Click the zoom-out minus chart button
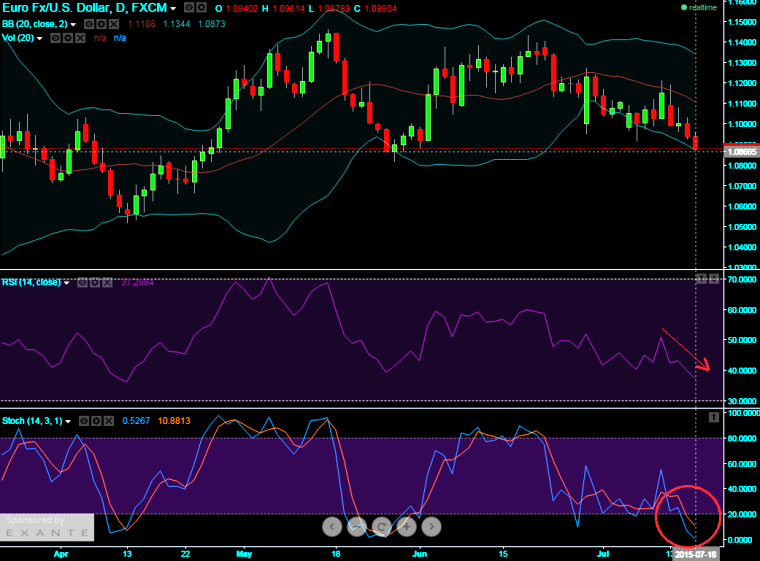The width and height of the screenshot is (760, 561). coord(357,527)
